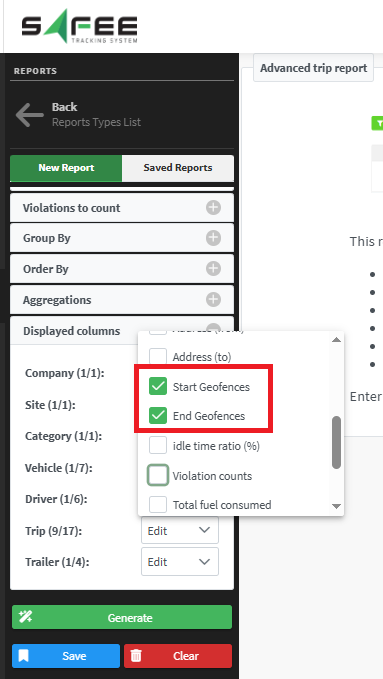
Task: Click the REPORTS heading text
Action: 35,71
